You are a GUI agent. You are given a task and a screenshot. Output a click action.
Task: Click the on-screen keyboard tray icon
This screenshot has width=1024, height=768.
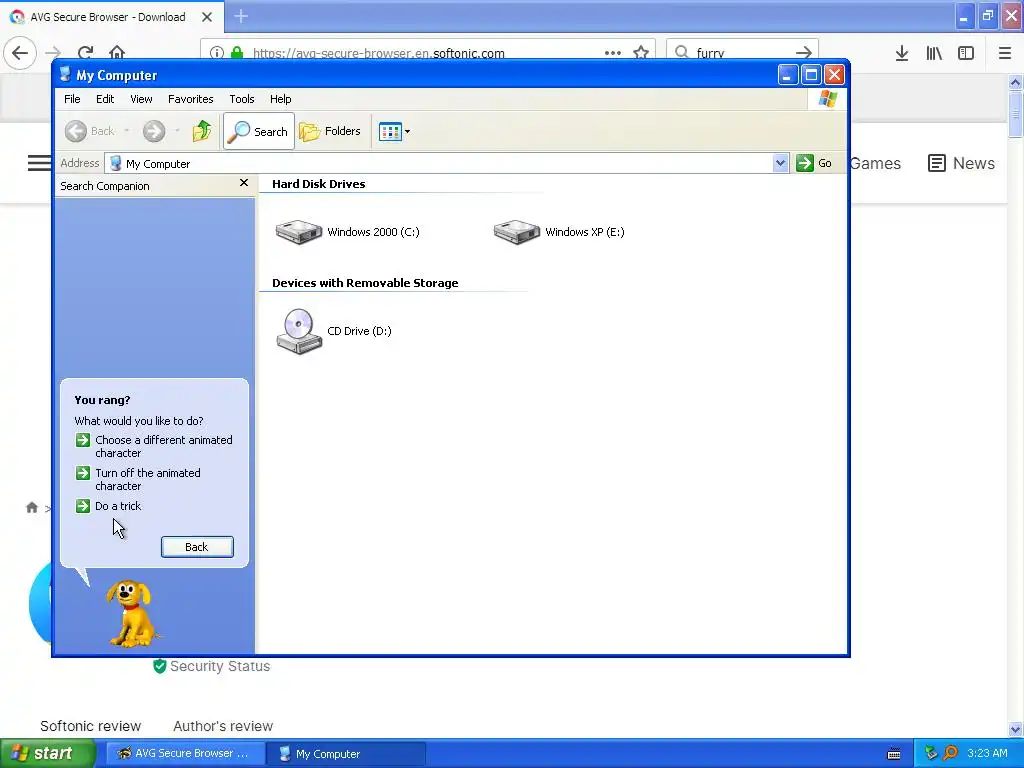click(894, 754)
